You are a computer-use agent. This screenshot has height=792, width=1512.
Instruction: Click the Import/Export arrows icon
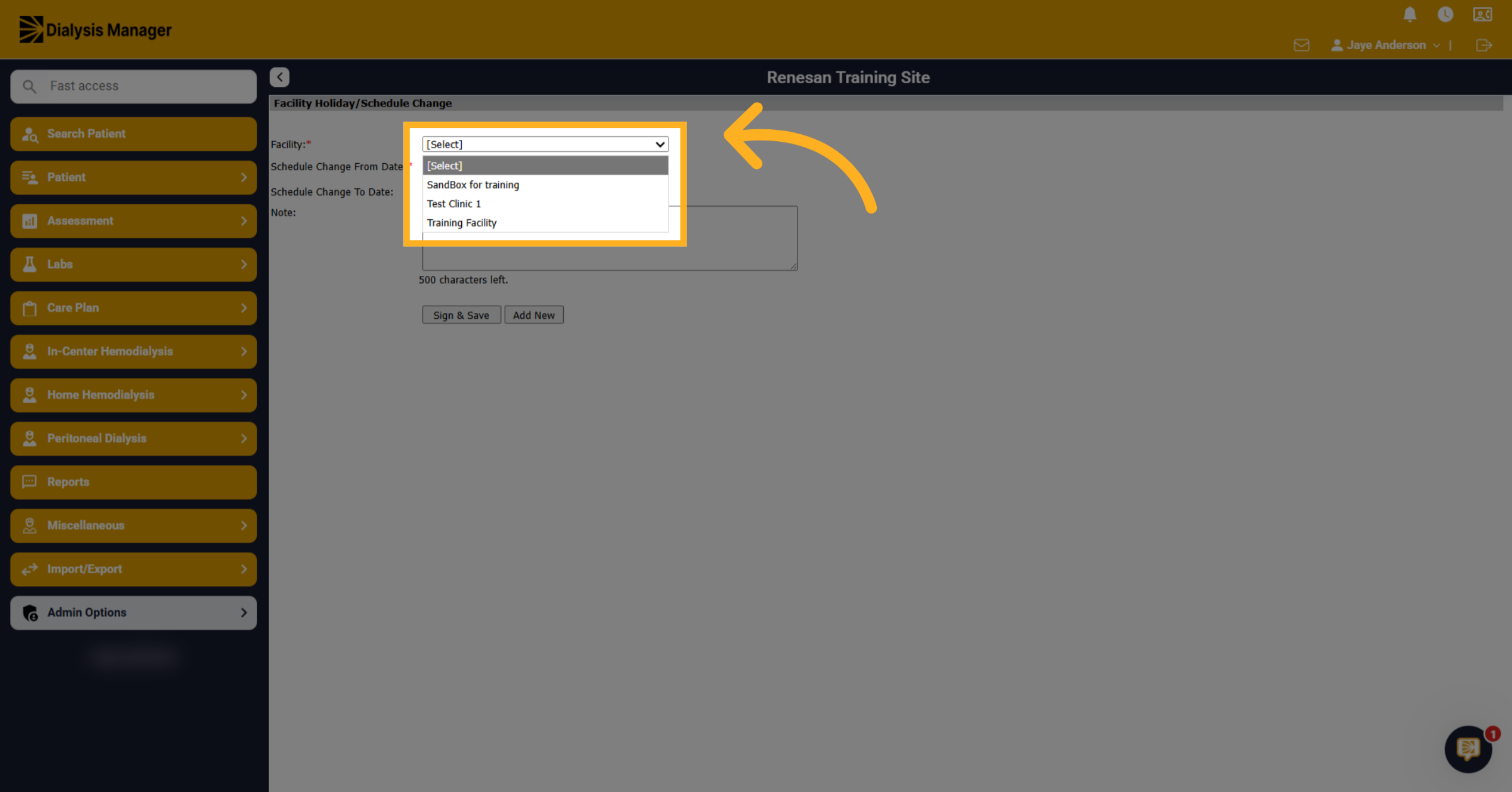point(30,569)
